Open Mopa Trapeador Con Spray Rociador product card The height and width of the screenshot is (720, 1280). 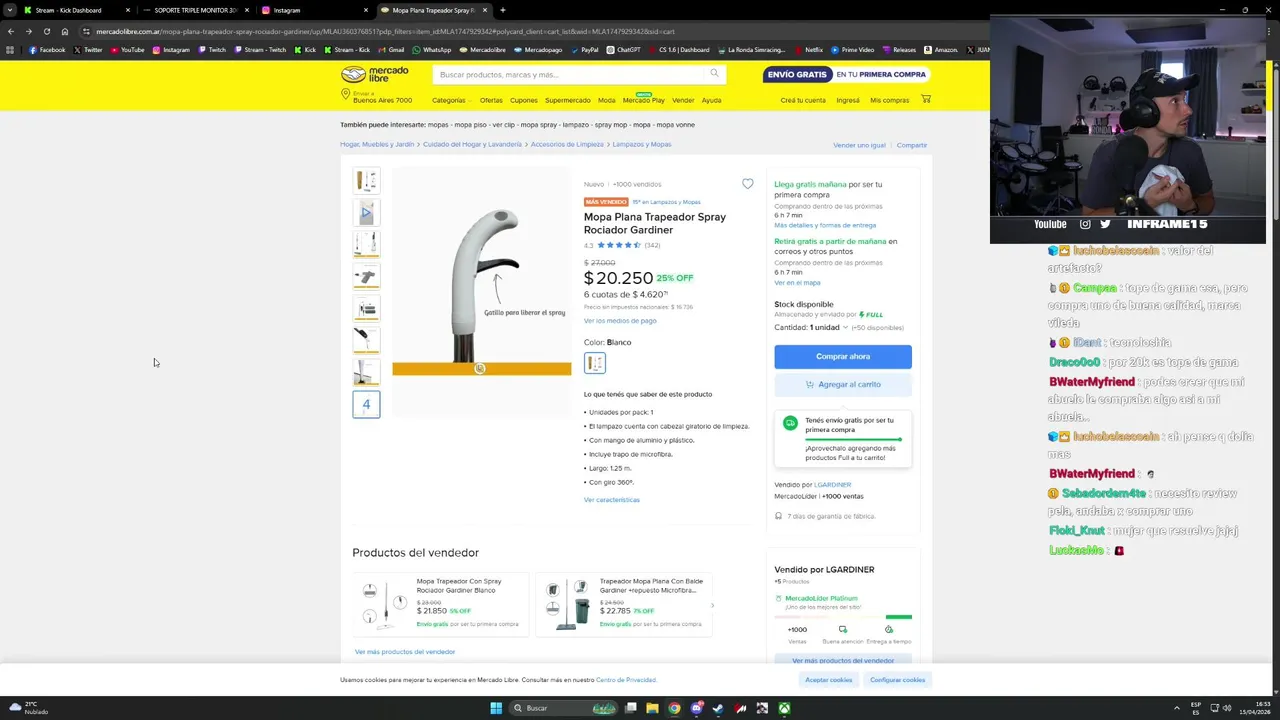point(441,604)
